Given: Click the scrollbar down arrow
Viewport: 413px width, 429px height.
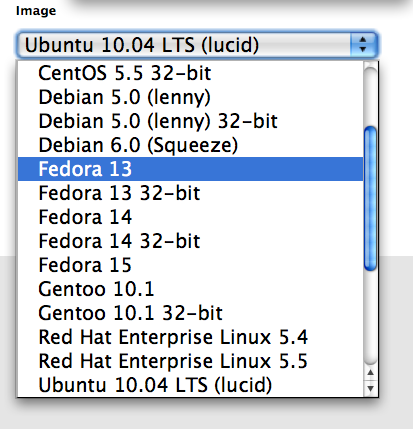Looking at the screenshot, I should pos(370,388).
